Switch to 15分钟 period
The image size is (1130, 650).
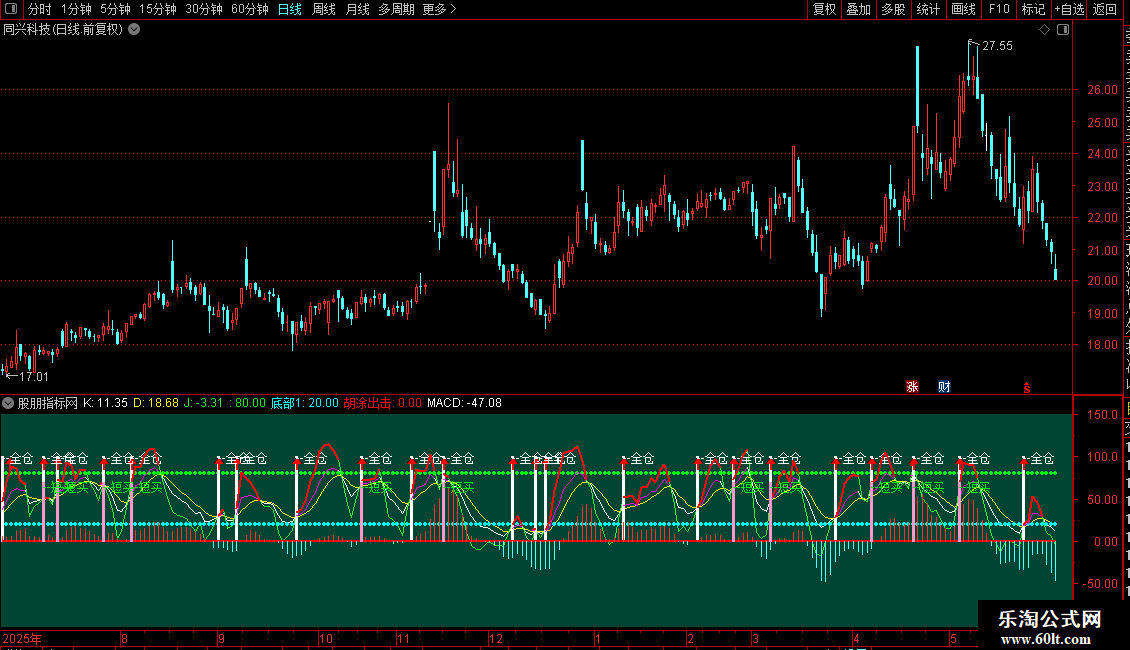(158, 9)
